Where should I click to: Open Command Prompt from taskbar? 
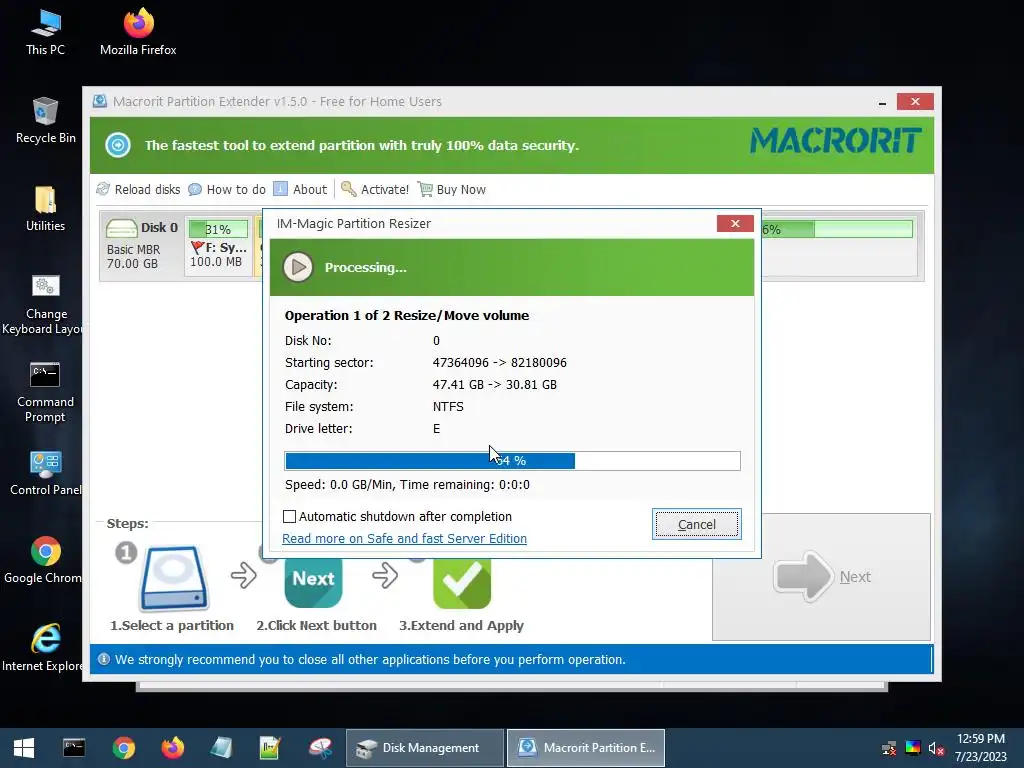(x=74, y=748)
